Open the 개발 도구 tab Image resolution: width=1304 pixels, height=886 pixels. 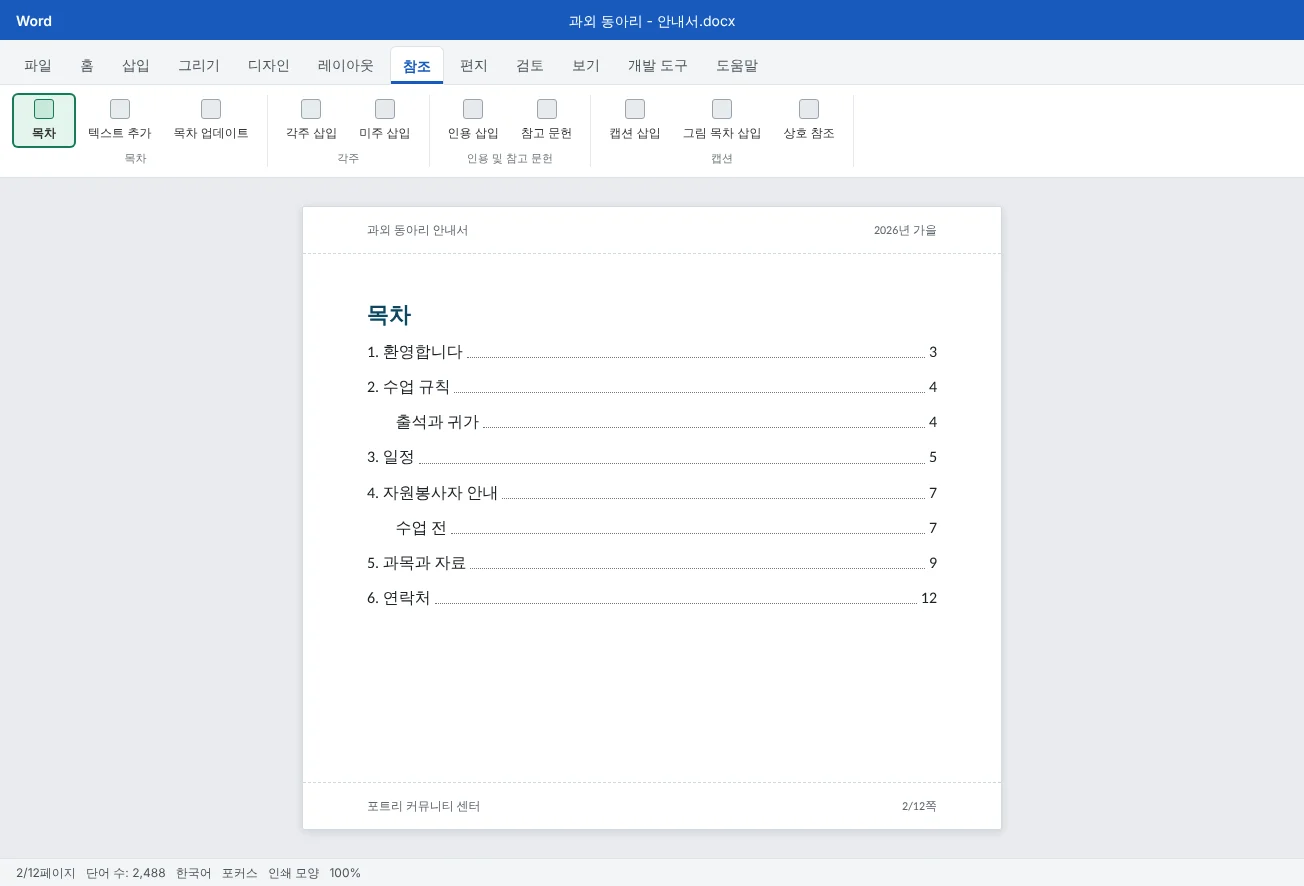pos(658,66)
